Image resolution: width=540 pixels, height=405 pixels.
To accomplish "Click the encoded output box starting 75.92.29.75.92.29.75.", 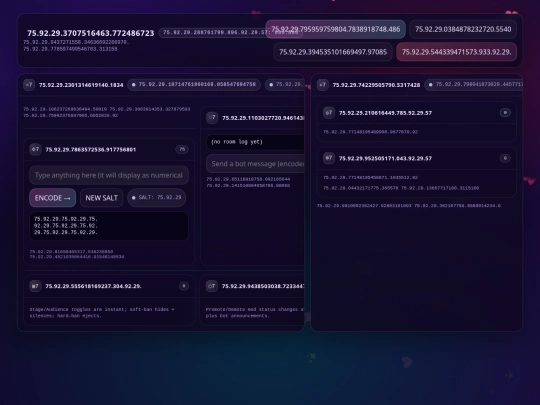I will click(x=109, y=226).
